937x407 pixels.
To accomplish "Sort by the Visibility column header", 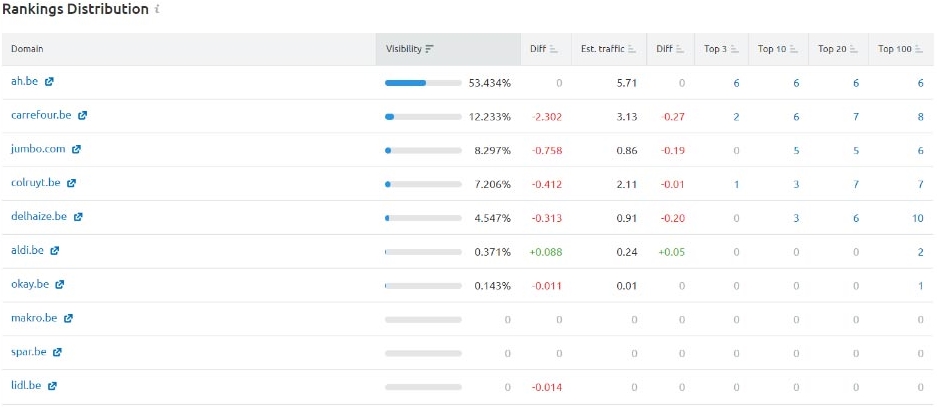I will (448, 49).
